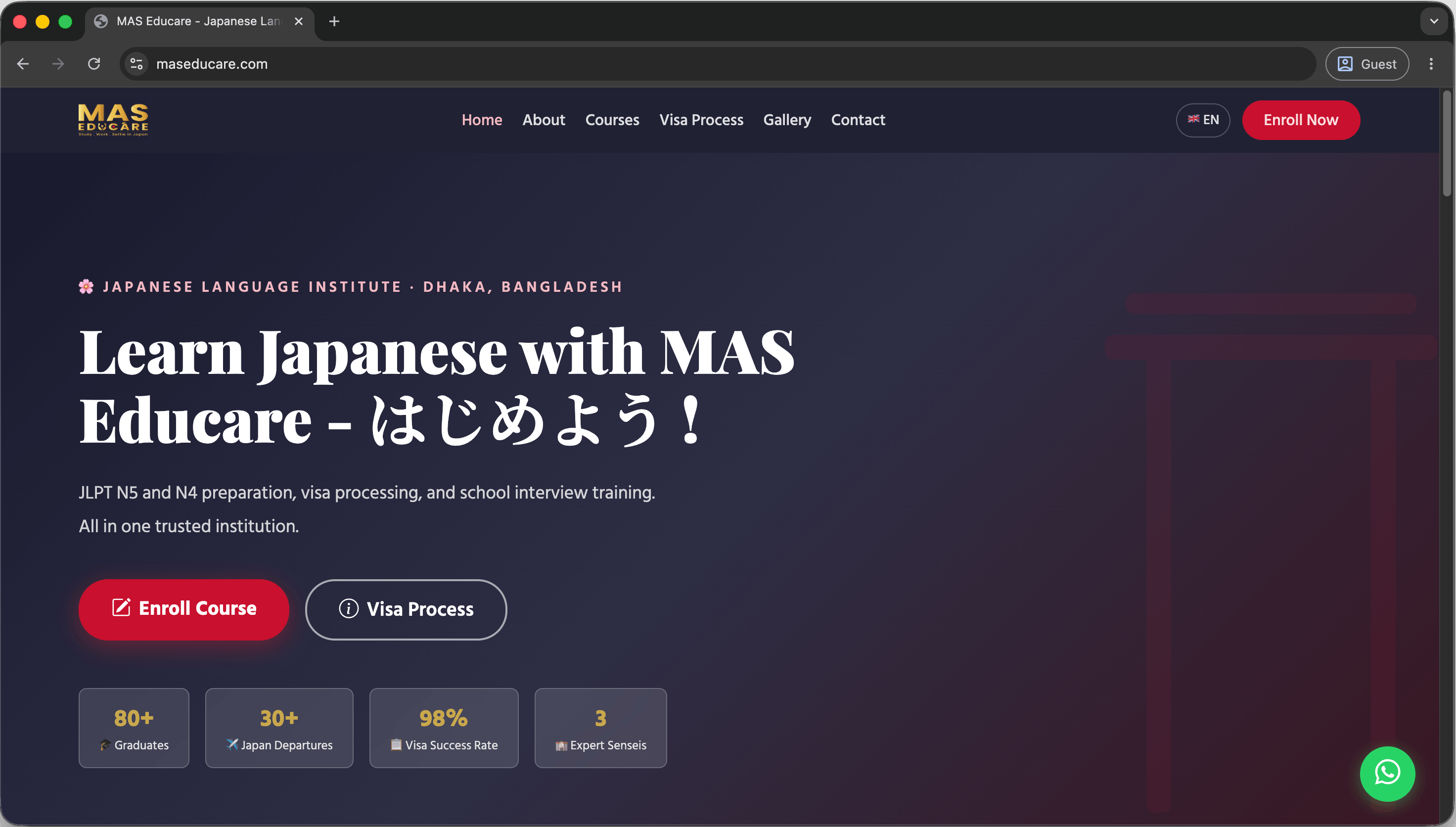Reload the page with the refresh icon
This screenshot has height=827, width=1456.
point(94,64)
